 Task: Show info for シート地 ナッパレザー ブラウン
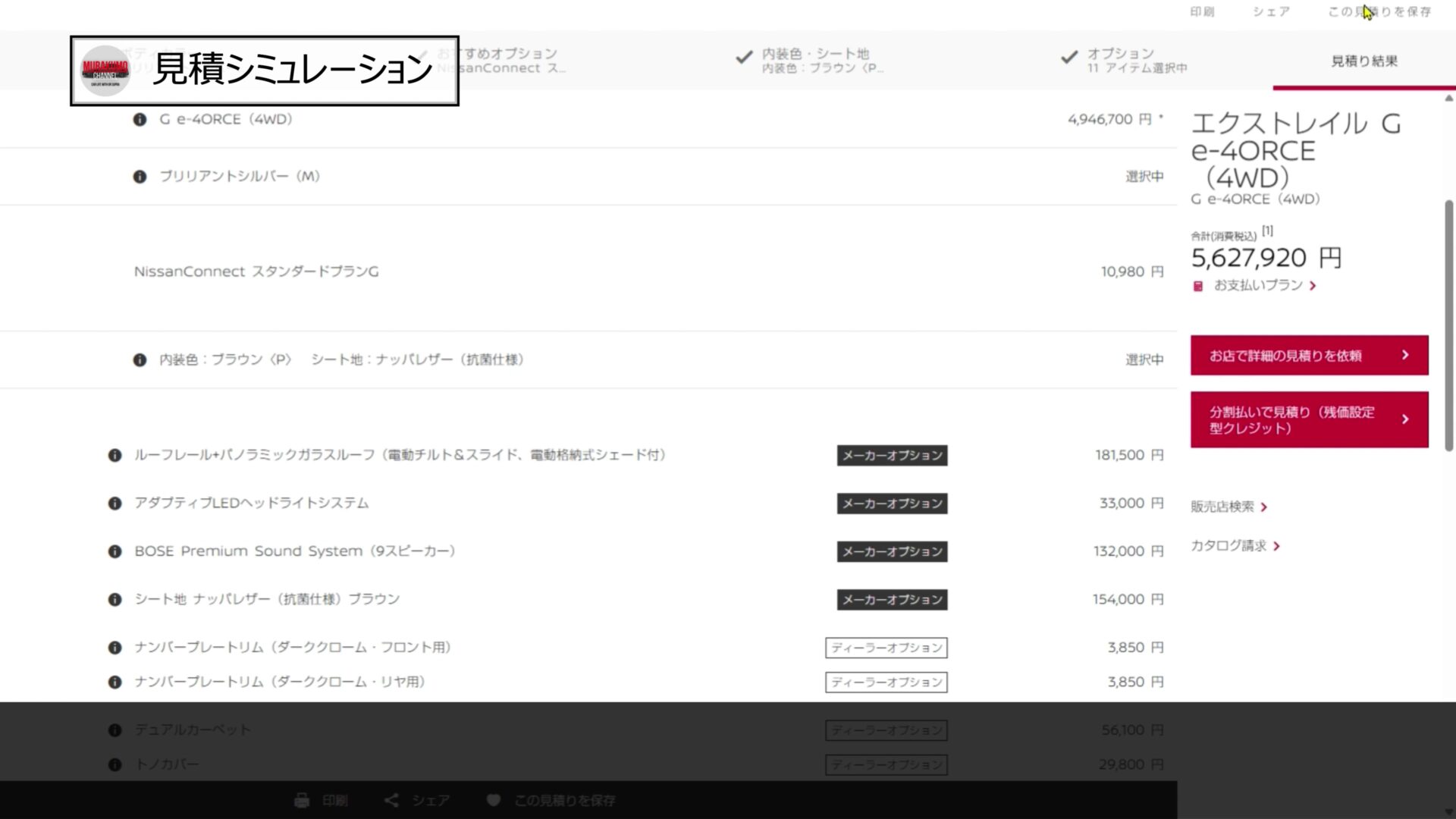(x=115, y=600)
